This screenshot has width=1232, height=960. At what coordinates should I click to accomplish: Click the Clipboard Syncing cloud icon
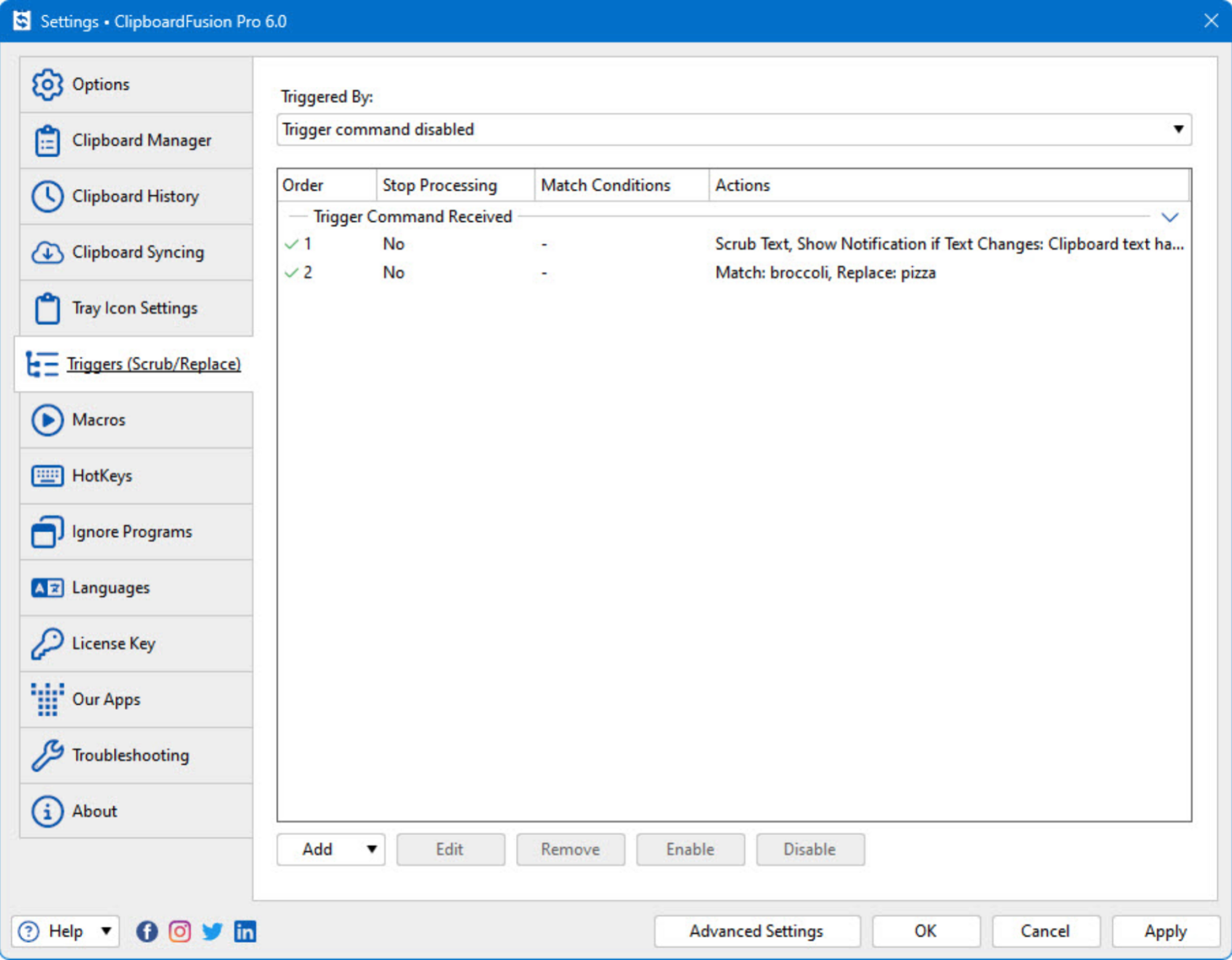point(47,253)
